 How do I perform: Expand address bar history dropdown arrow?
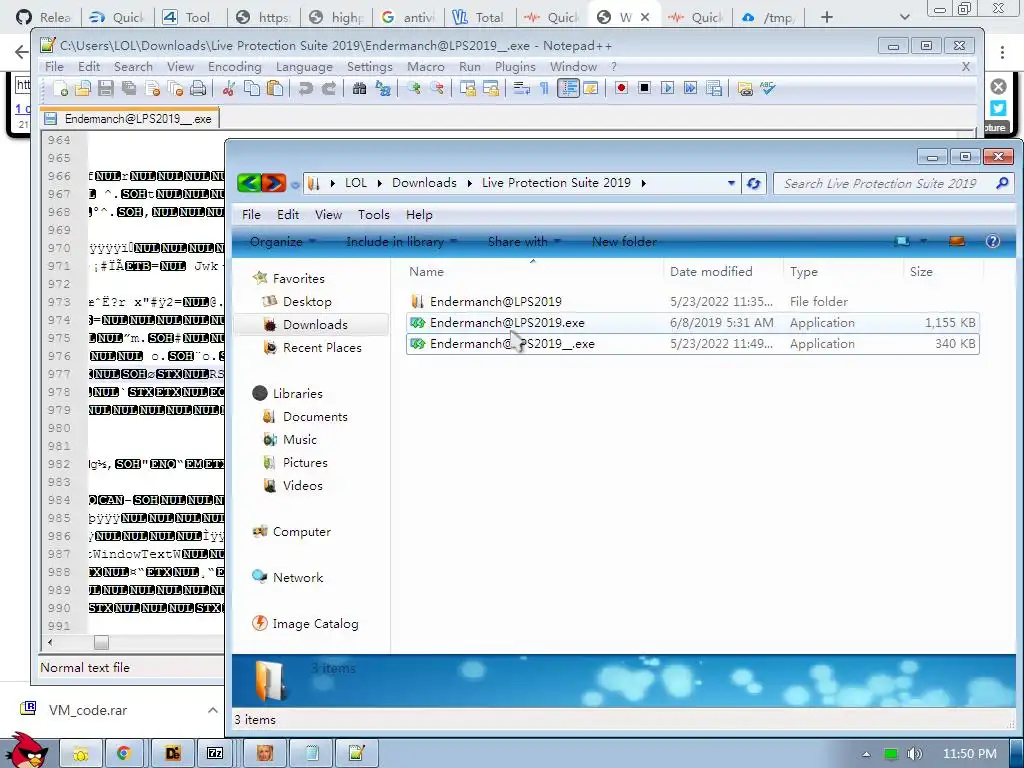click(x=731, y=184)
